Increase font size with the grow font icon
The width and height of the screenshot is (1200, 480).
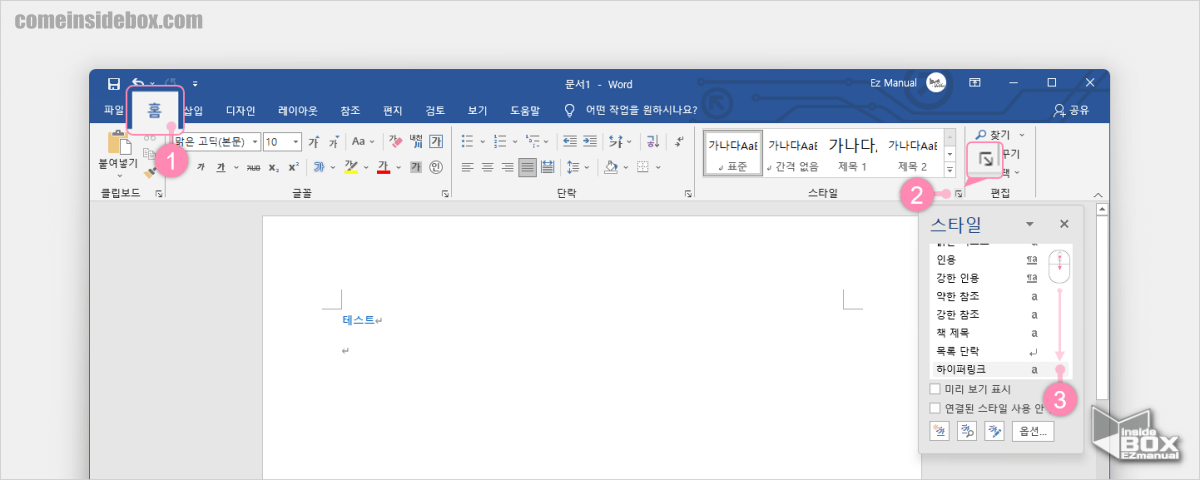coord(314,142)
